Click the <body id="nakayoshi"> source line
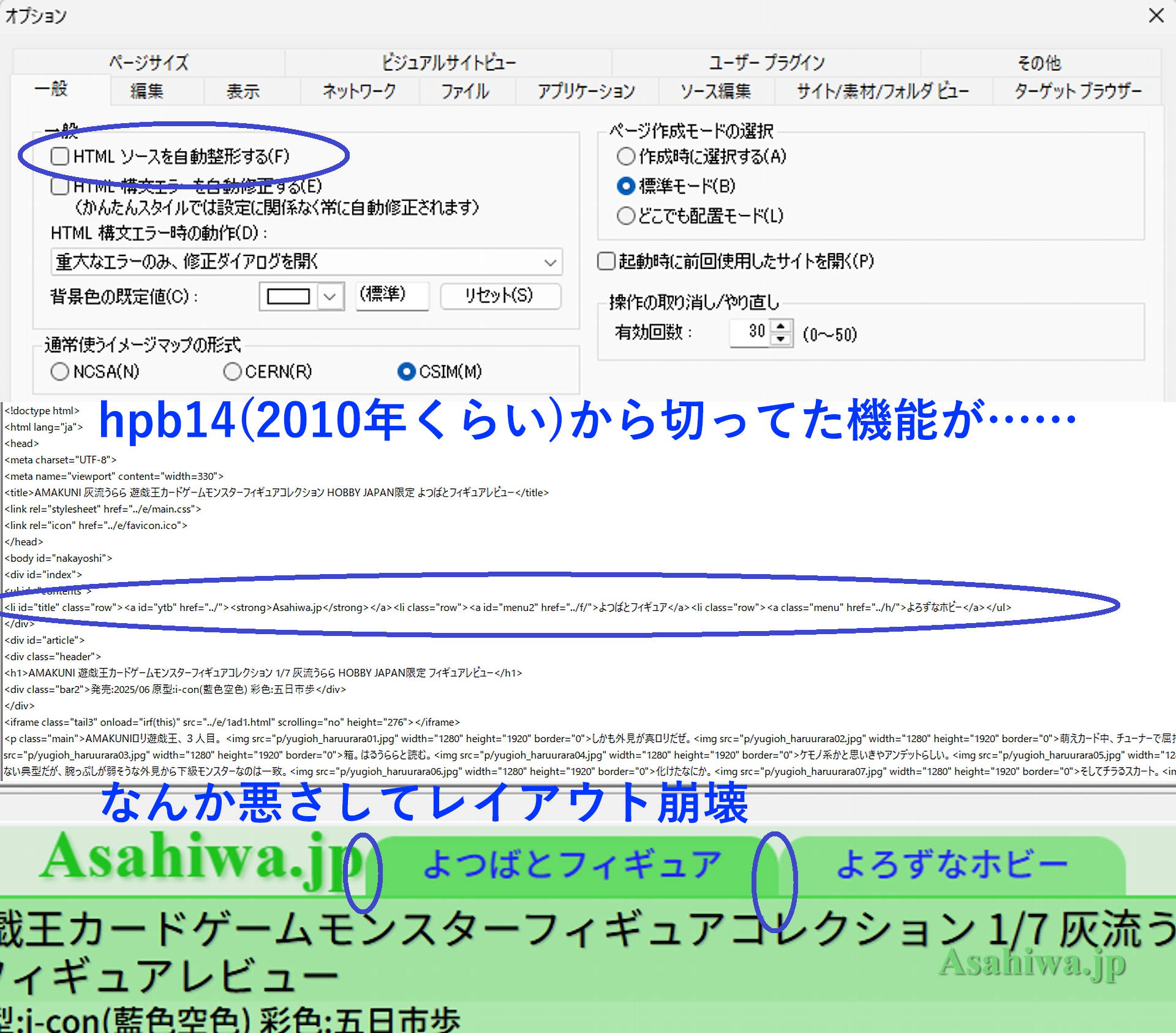 click(x=58, y=558)
